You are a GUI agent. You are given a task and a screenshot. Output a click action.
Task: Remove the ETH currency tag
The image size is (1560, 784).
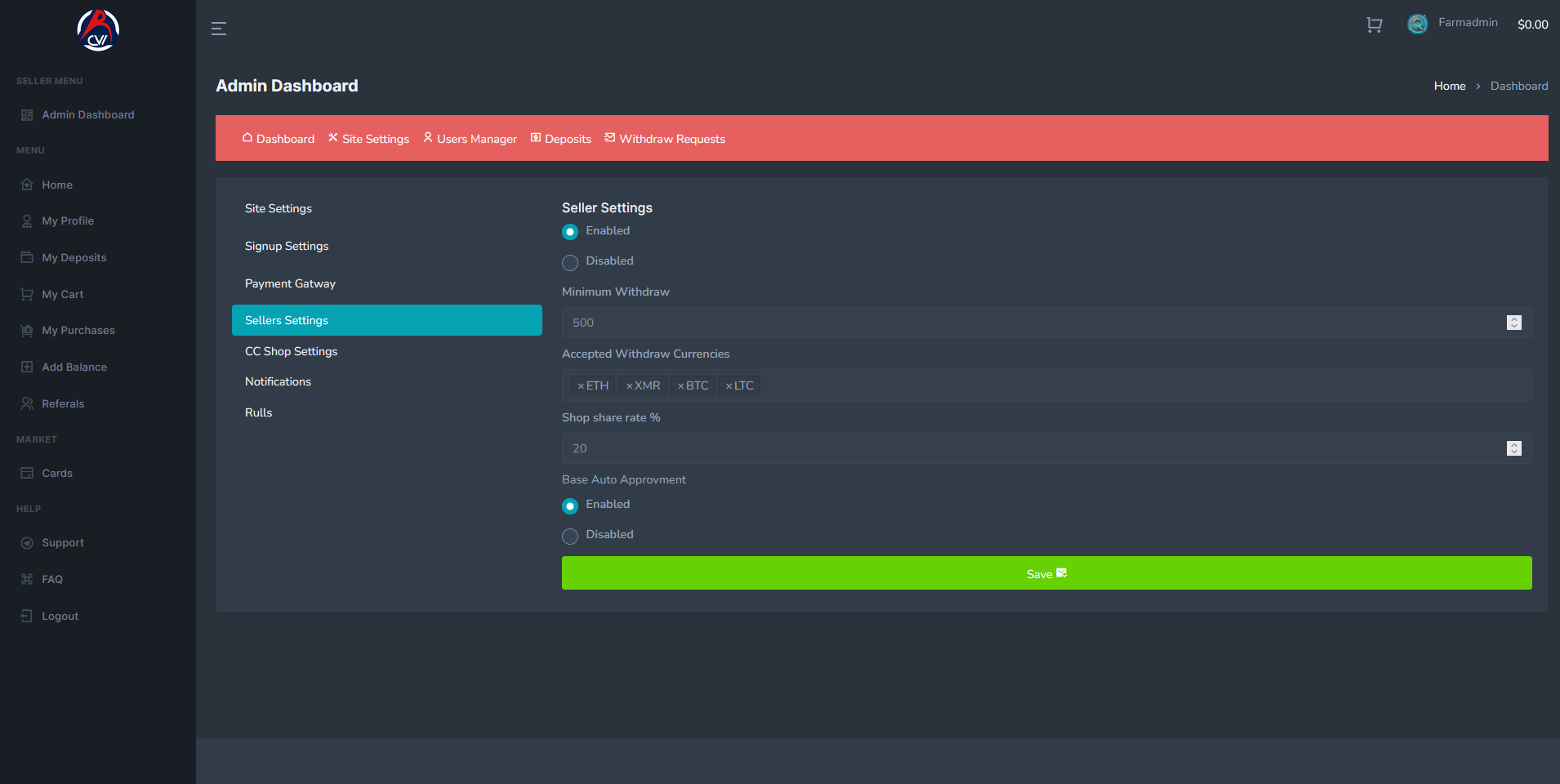[x=581, y=385]
